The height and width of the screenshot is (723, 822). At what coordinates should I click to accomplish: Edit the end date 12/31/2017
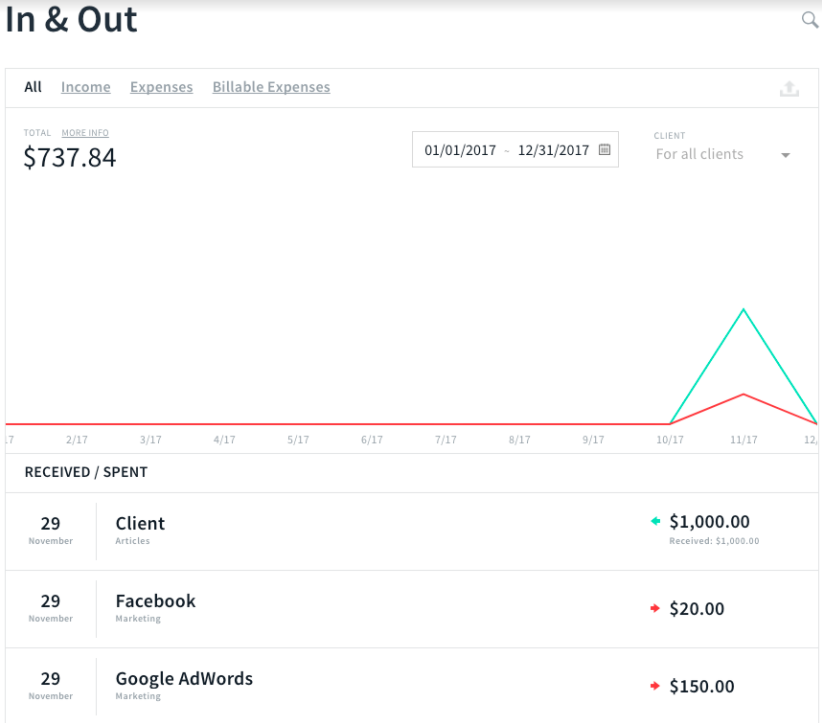click(x=554, y=150)
